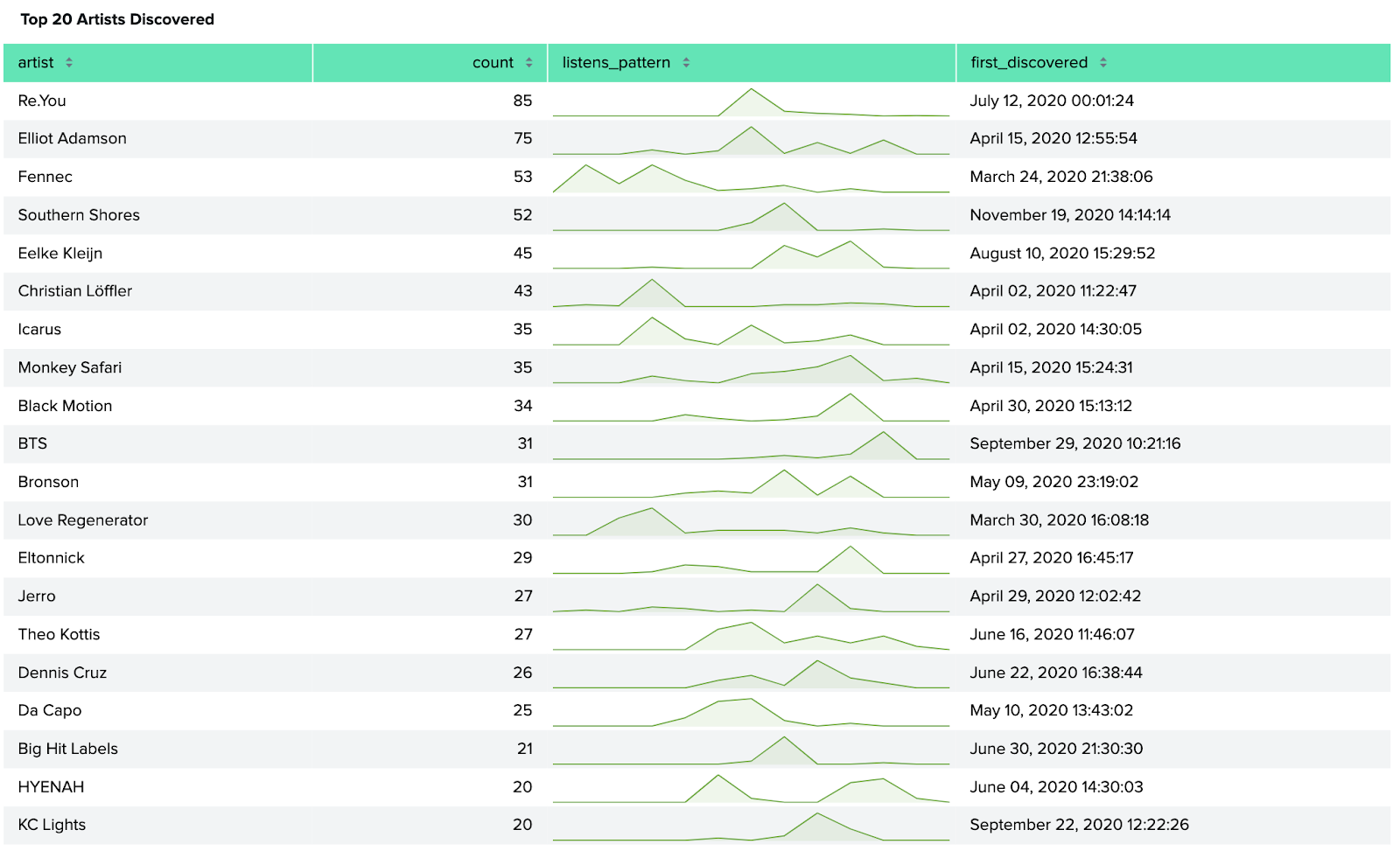
Task: Sort by the artist column sort icon
Action: (x=69, y=63)
